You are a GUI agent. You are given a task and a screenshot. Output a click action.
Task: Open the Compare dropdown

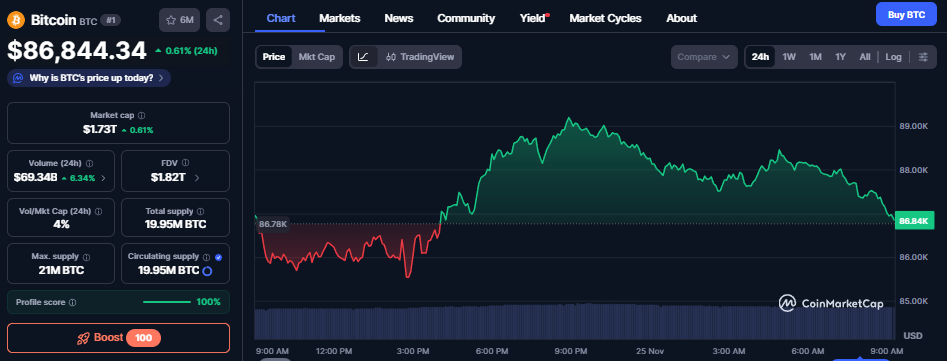[704, 57]
